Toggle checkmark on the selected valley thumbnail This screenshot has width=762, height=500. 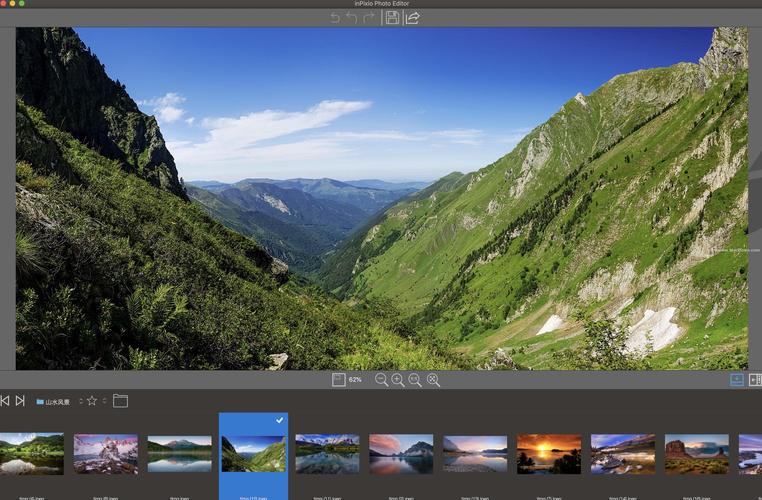(x=280, y=420)
